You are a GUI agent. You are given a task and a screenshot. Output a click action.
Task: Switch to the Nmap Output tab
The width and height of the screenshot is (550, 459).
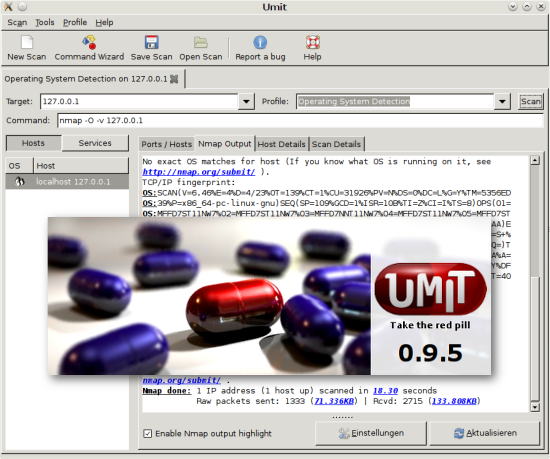pos(224,143)
